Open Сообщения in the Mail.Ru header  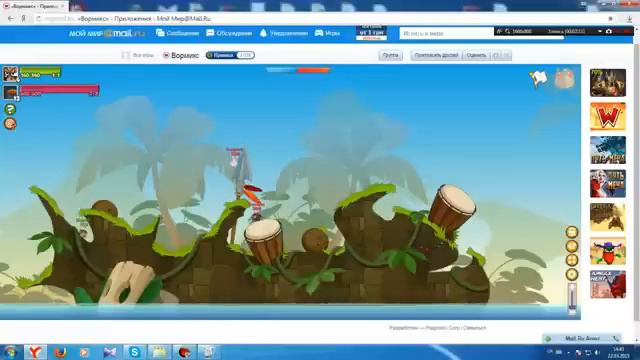tap(178, 33)
